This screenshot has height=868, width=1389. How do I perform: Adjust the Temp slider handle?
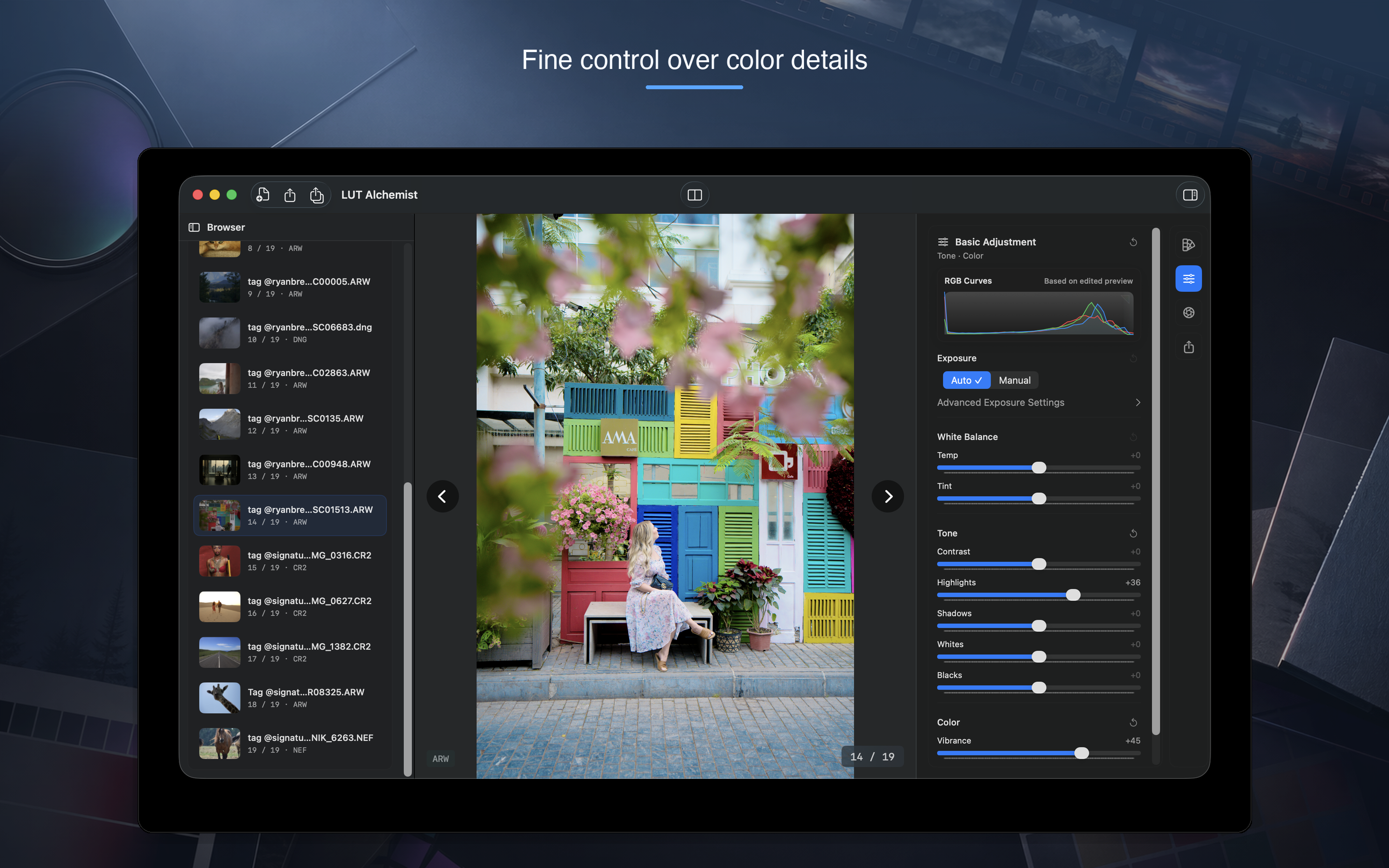[x=1038, y=468]
